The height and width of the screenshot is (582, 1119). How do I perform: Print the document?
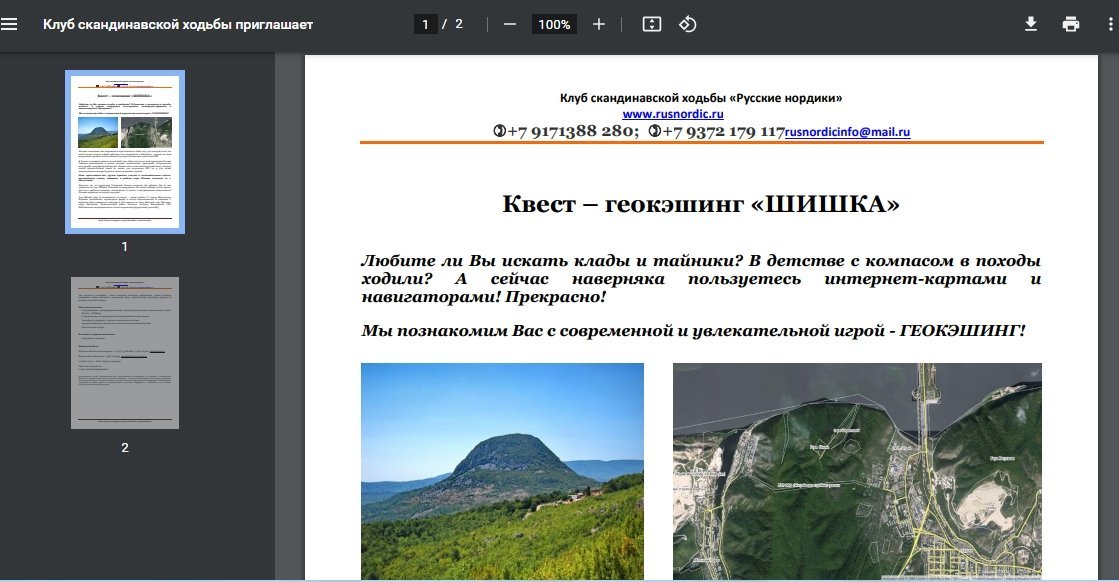[1071, 24]
